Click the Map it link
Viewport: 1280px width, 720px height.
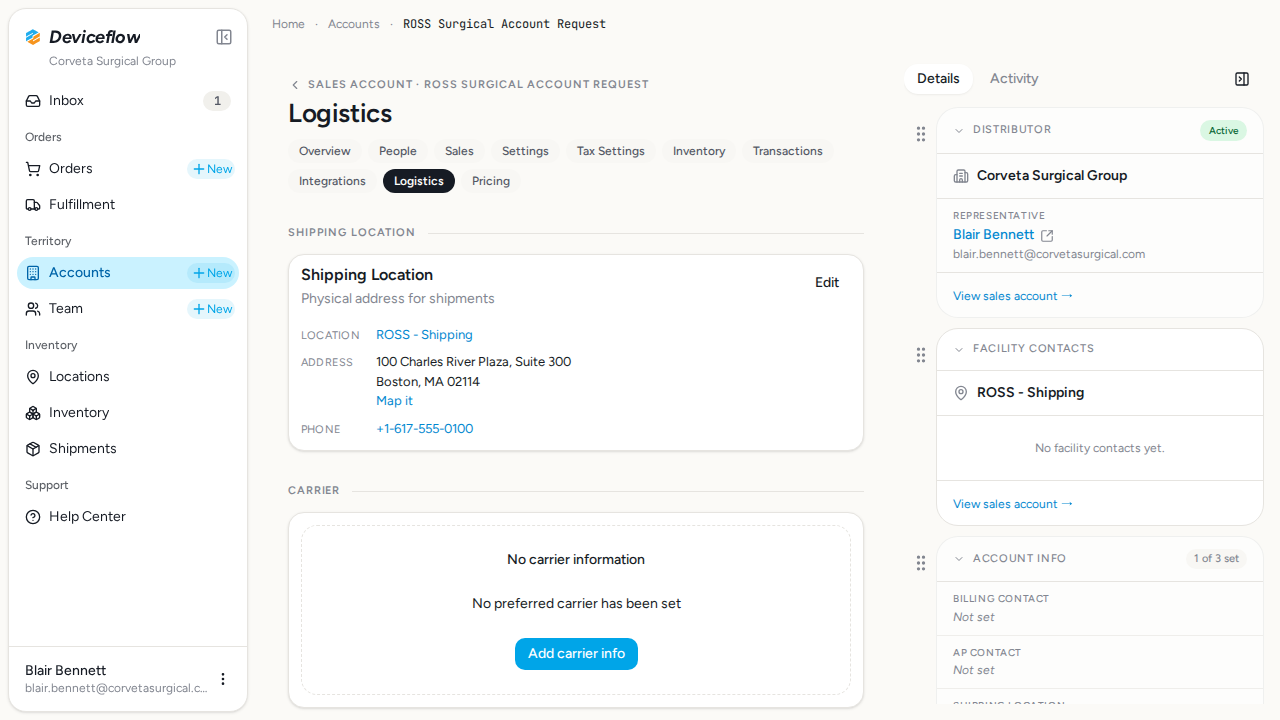point(394,401)
